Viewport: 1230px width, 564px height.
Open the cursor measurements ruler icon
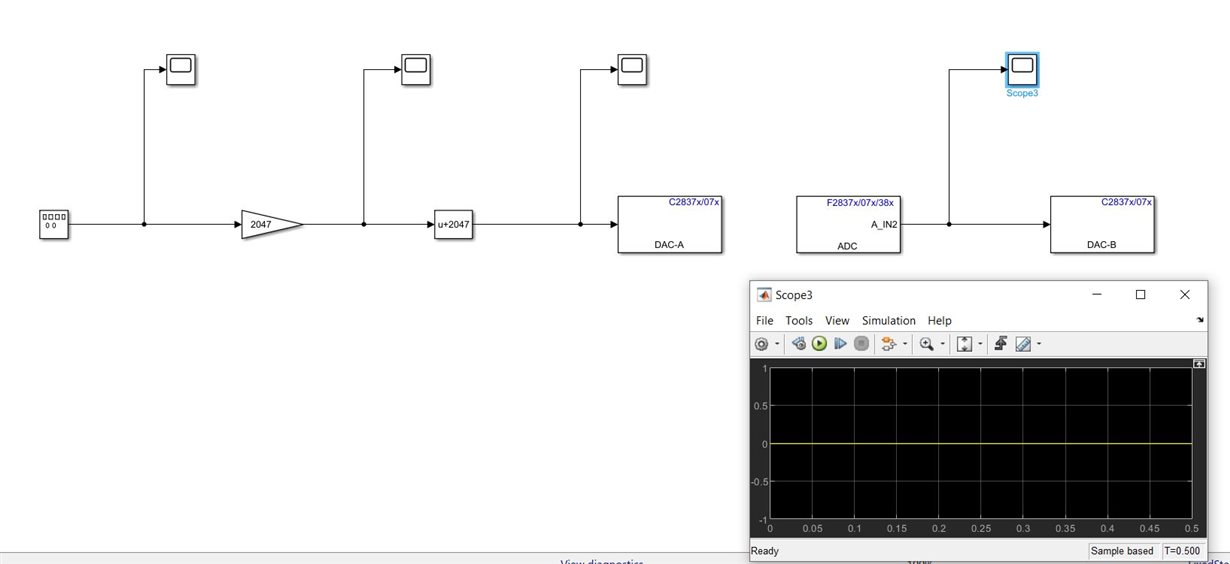[1023, 343]
